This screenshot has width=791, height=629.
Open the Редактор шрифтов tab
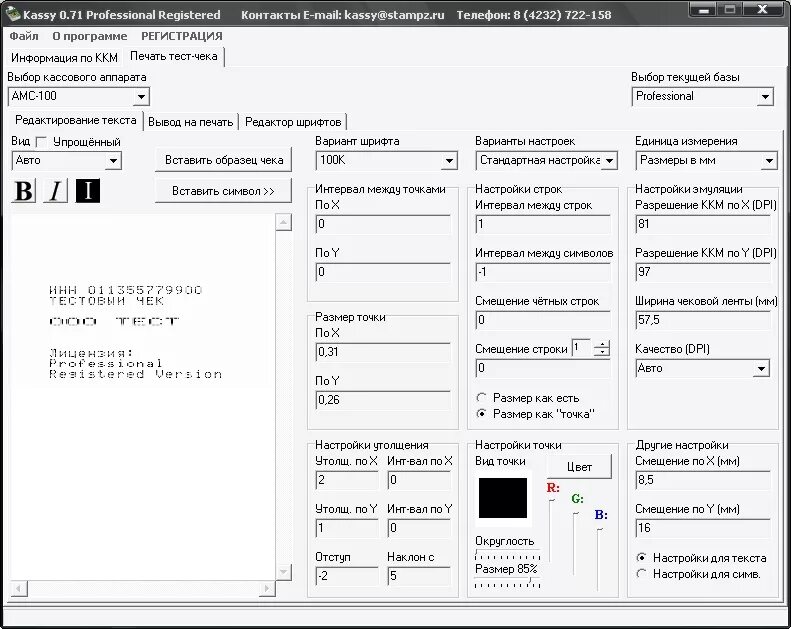pyautogui.click(x=293, y=123)
